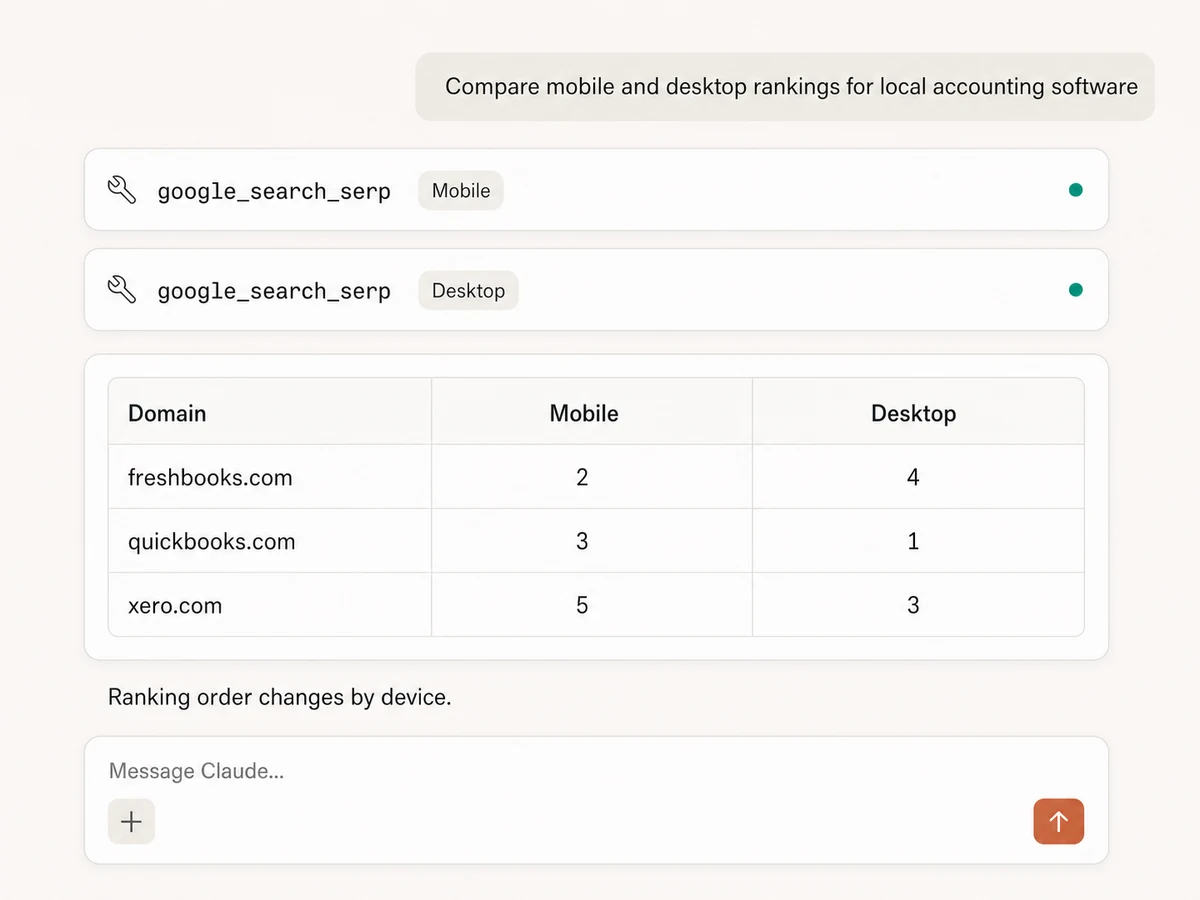Click the Desktop tag badge
Viewport: 1200px width, 900px height.
468,290
